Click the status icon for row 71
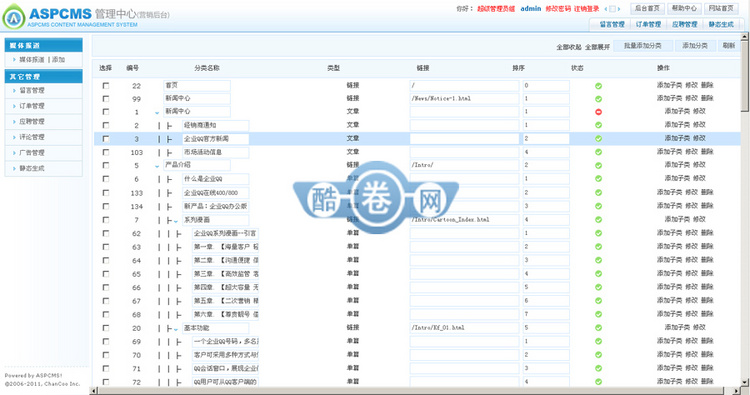The image size is (750, 395). (x=598, y=368)
